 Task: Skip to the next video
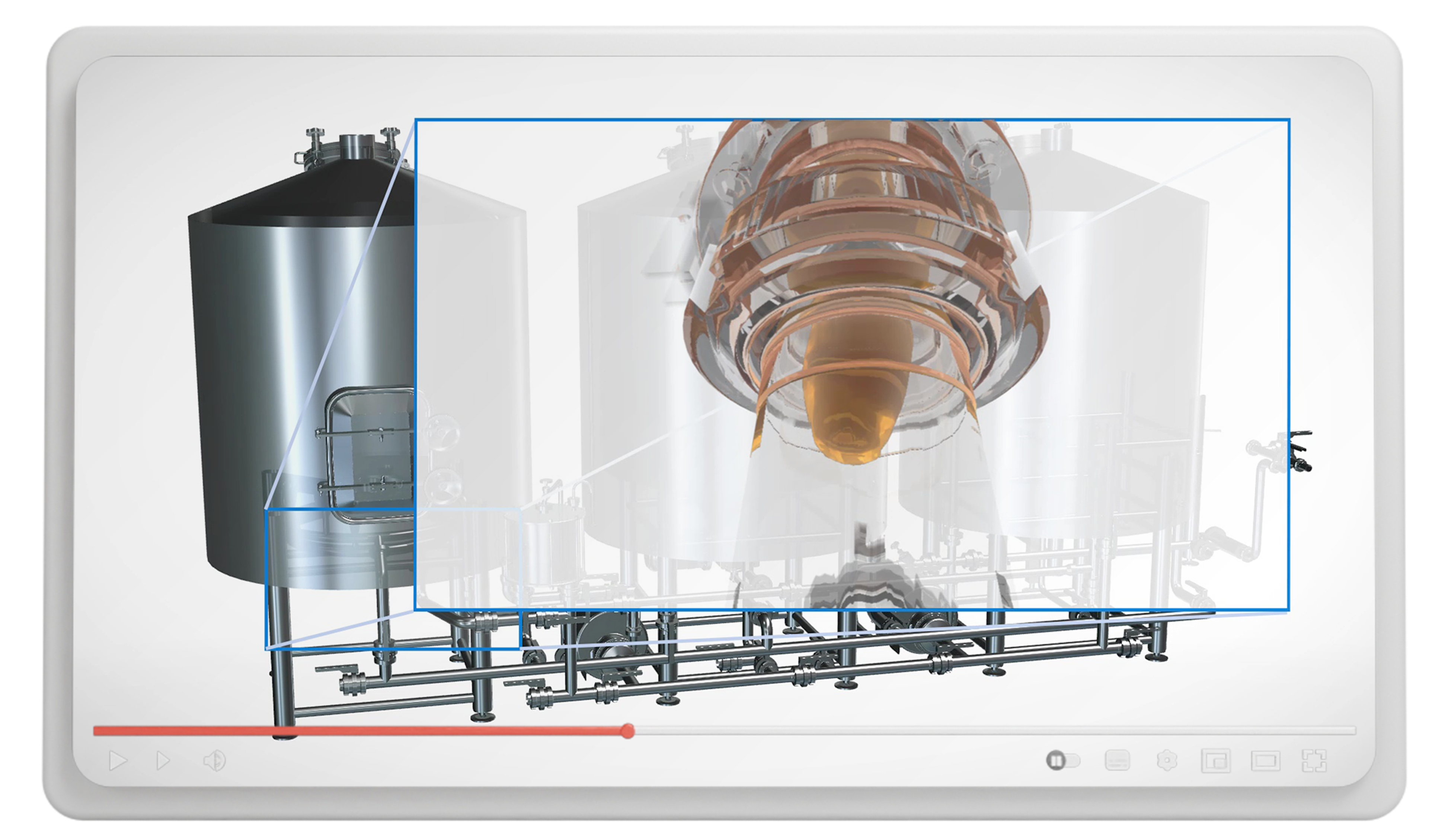point(163,761)
